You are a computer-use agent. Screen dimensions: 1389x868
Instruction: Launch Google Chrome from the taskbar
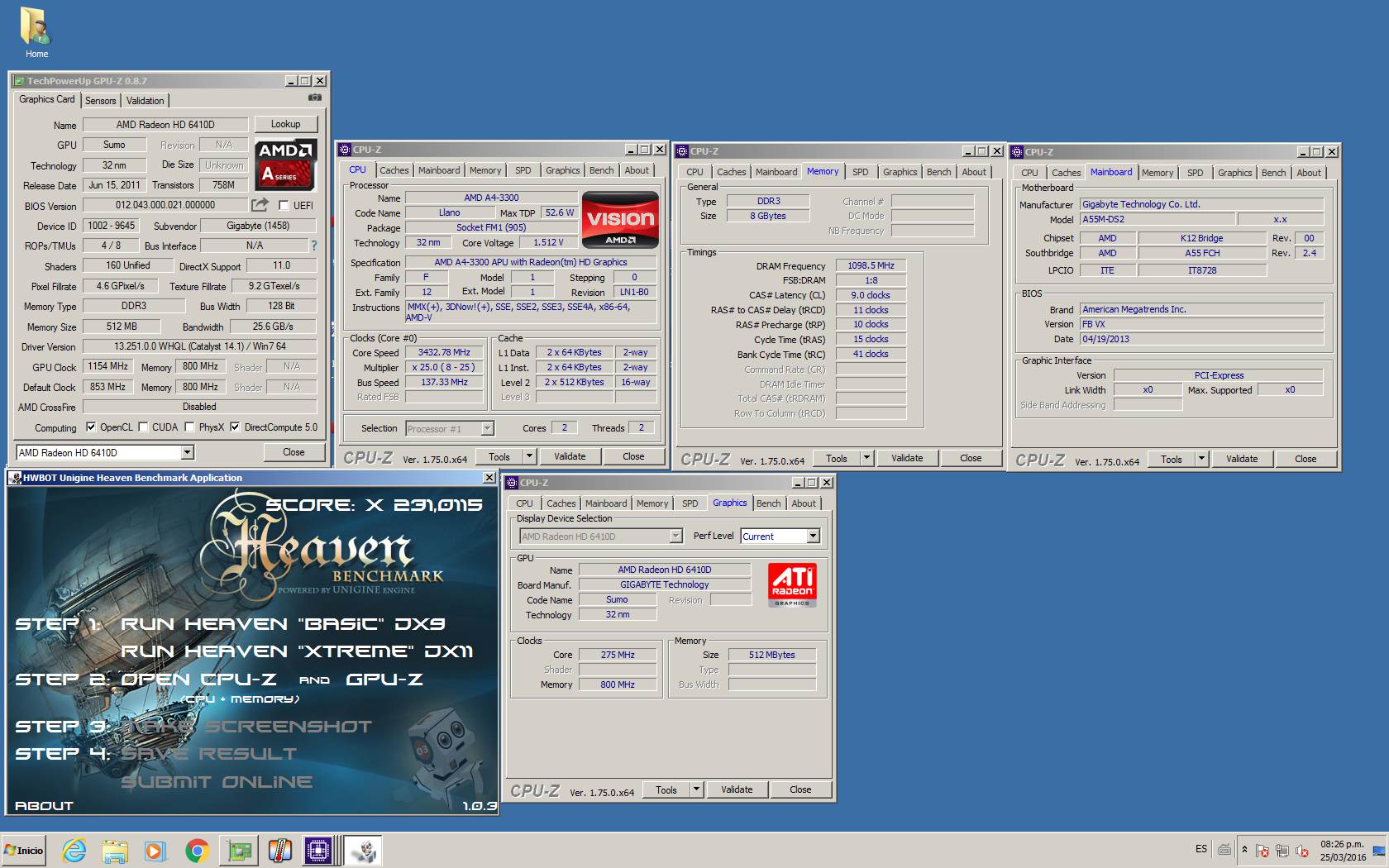(197, 851)
